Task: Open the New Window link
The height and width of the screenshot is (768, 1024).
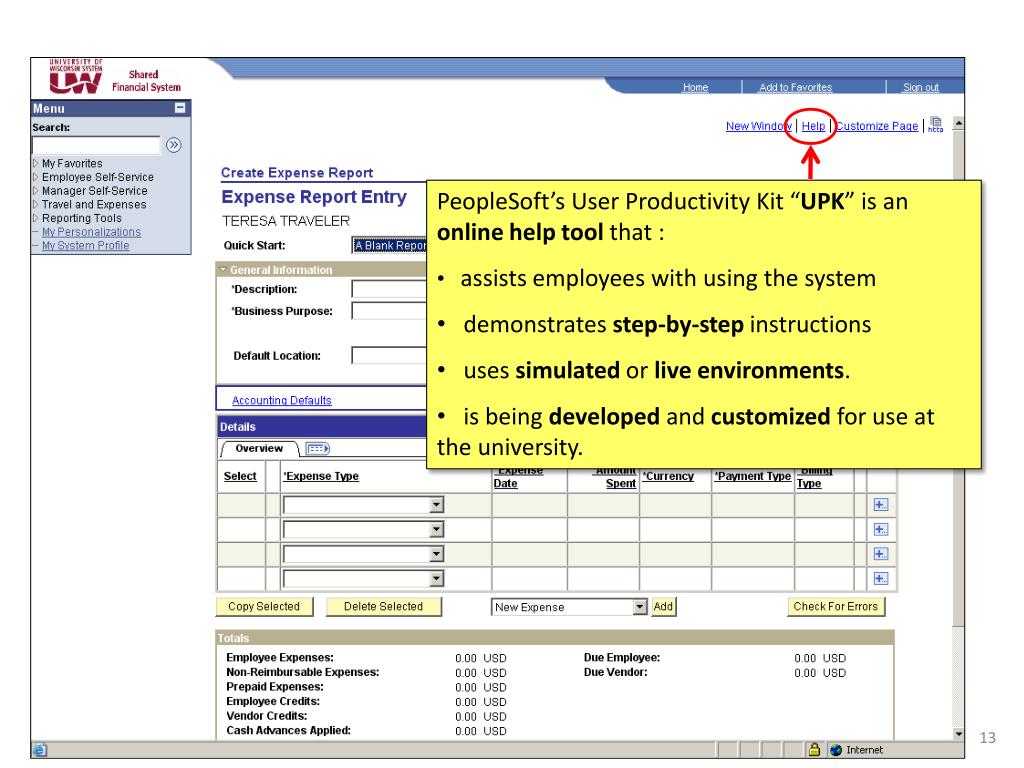Action: (x=758, y=126)
